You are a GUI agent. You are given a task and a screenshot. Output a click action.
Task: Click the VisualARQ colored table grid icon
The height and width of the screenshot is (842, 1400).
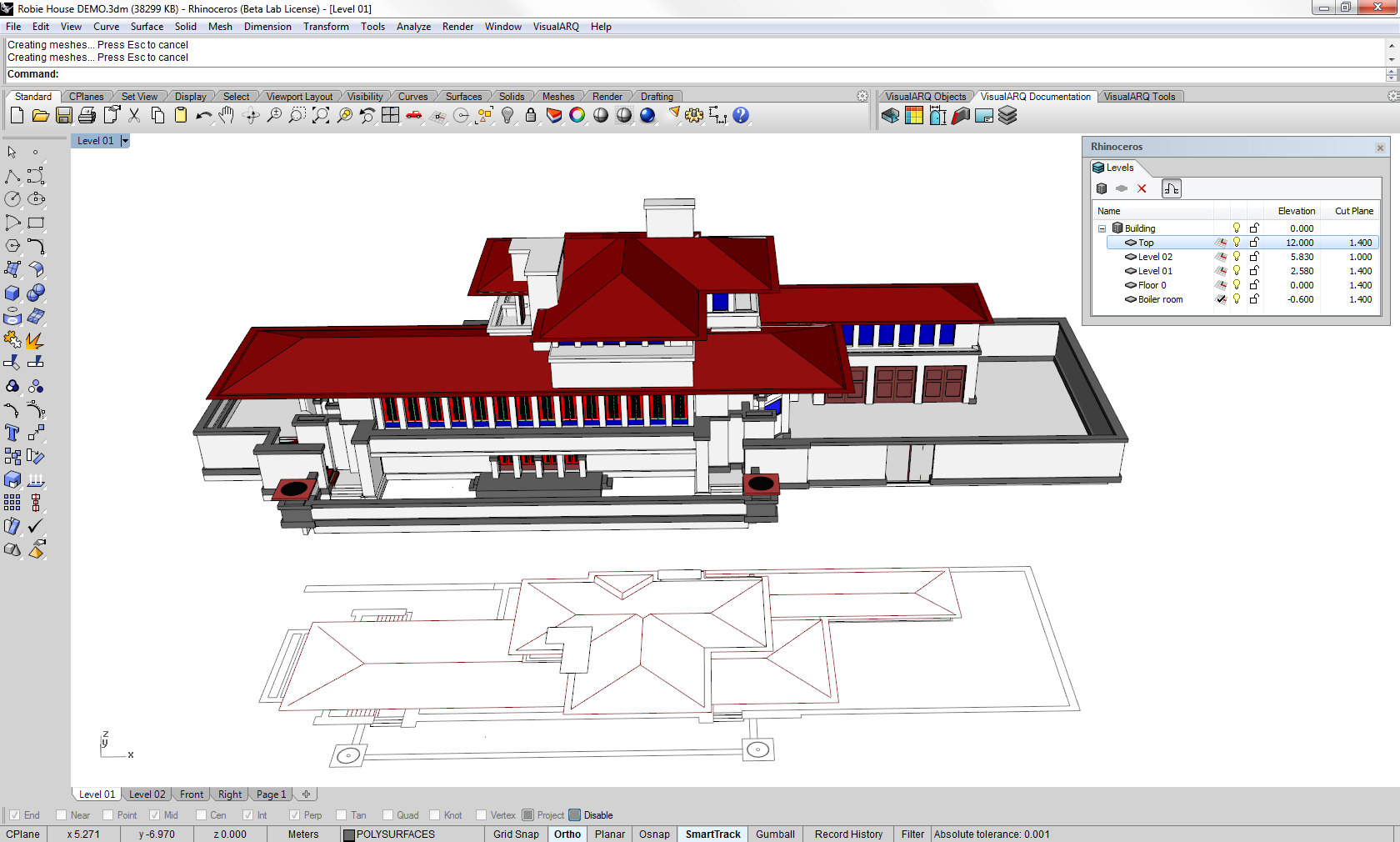[x=913, y=116]
